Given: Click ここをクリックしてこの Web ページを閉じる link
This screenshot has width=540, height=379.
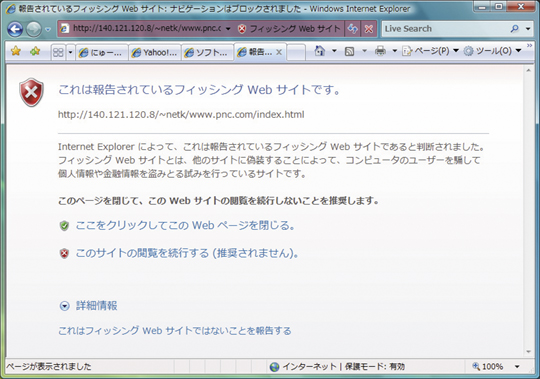Looking at the screenshot, I should [185, 225].
